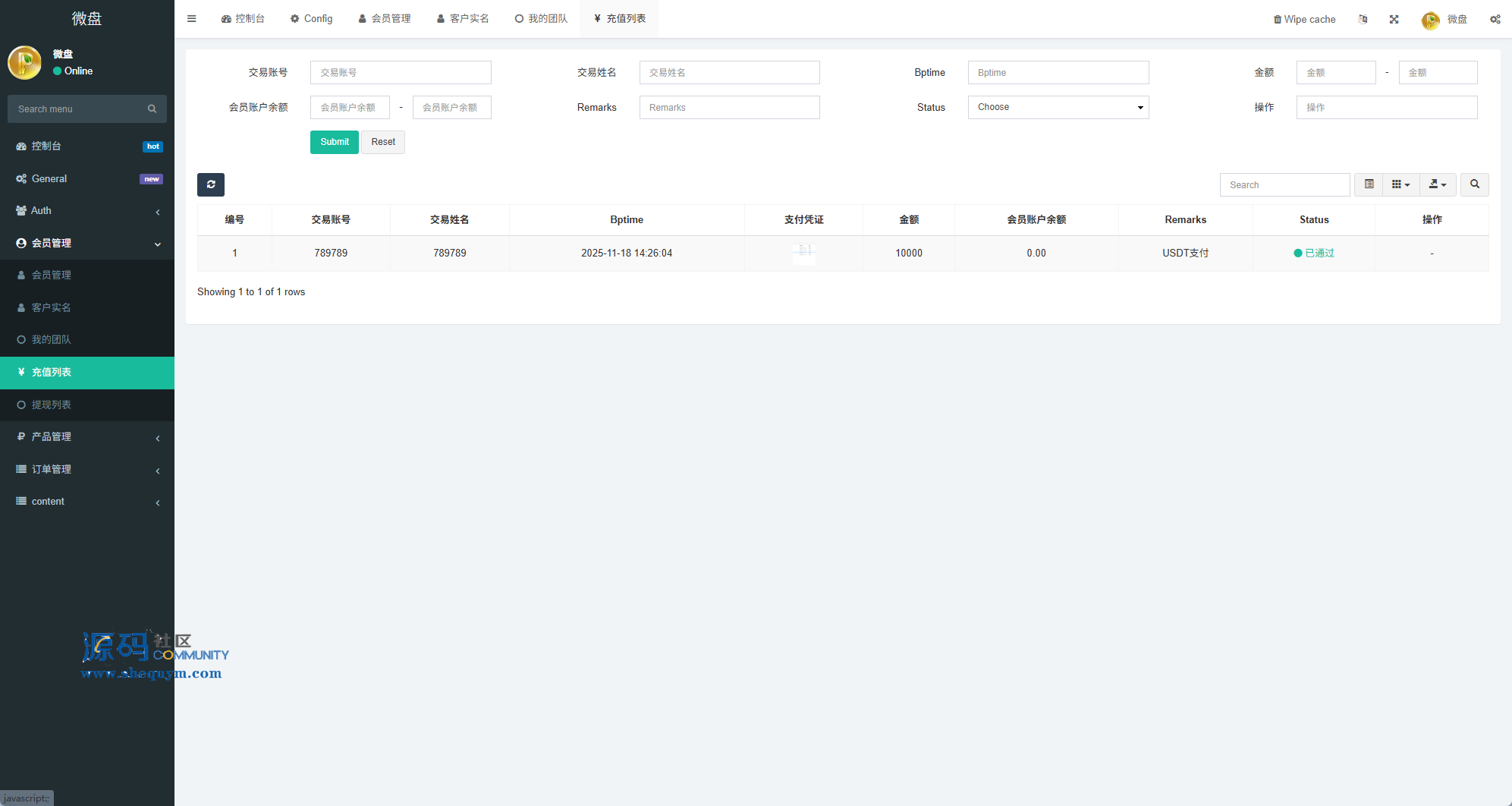Click the common search magnifier button
The width and height of the screenshot is (1512, 806).
[x=1474, y=184]
